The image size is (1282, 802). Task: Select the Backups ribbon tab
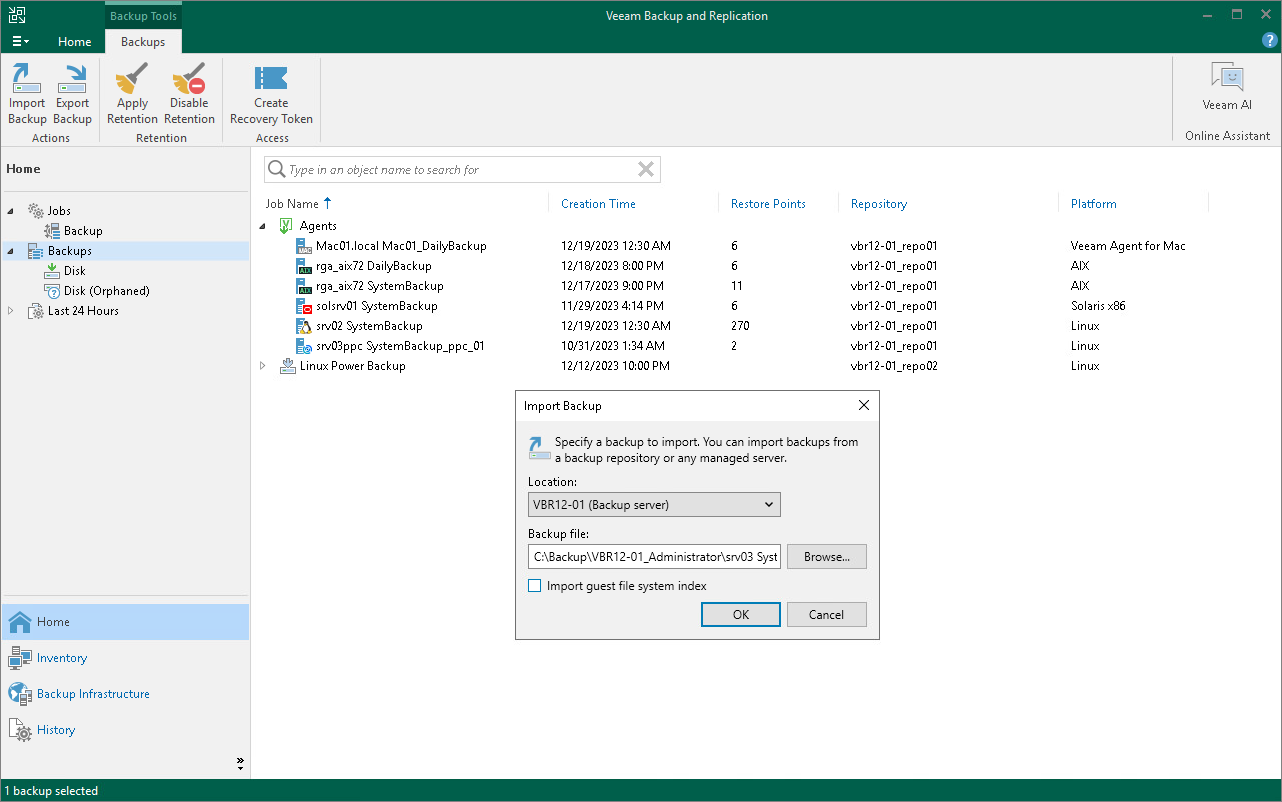[x=143, y=42]
